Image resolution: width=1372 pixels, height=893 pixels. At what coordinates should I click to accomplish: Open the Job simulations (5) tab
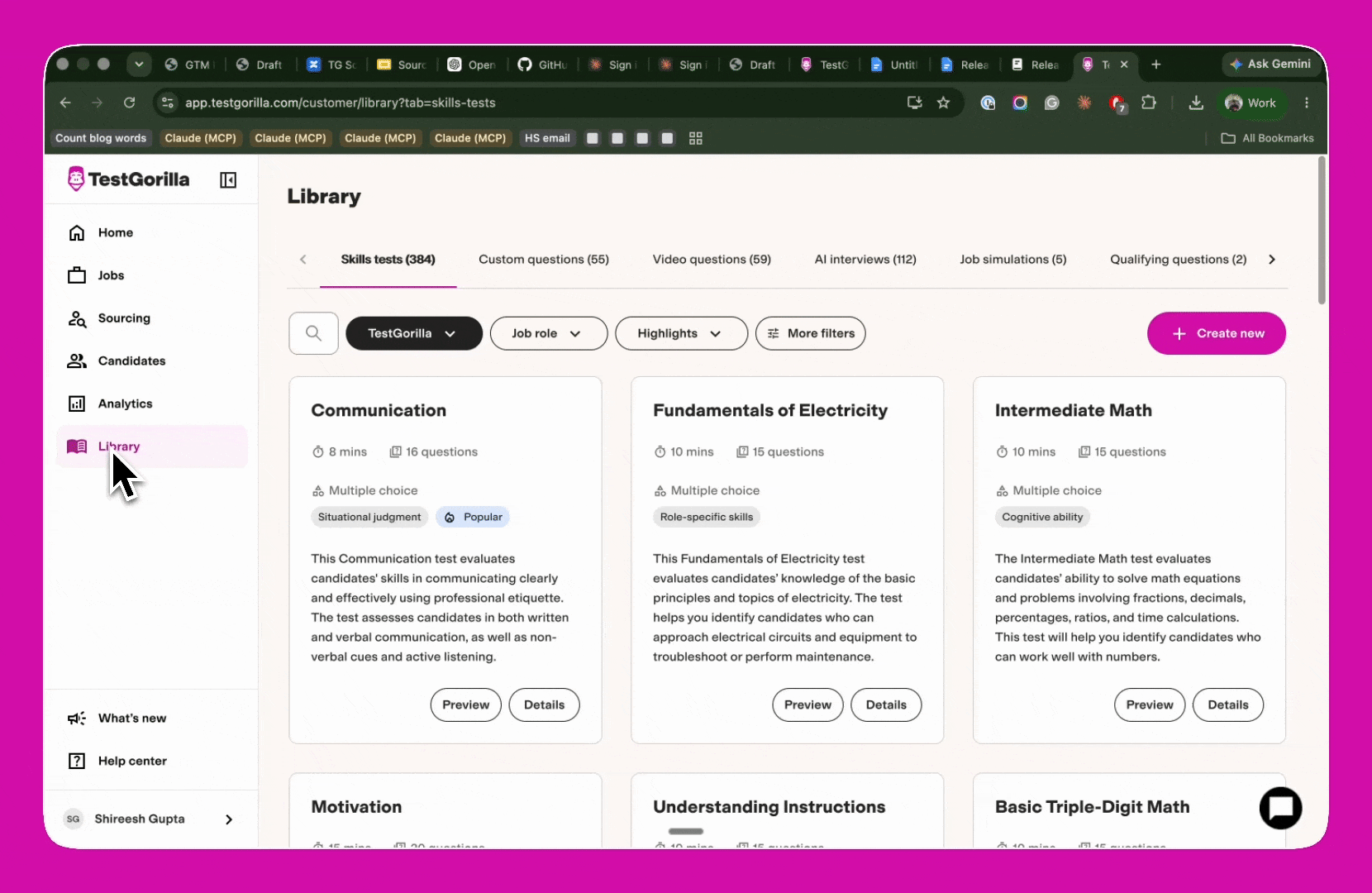pos(1012,260)
